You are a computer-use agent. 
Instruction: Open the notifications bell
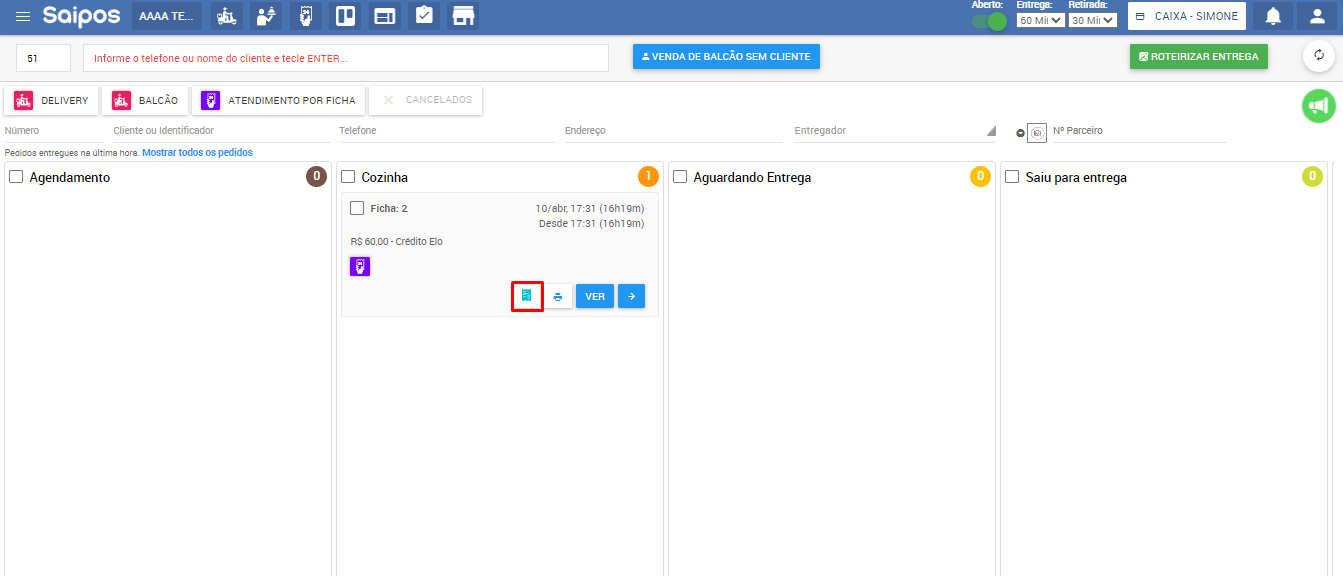tap(1273, 16)
